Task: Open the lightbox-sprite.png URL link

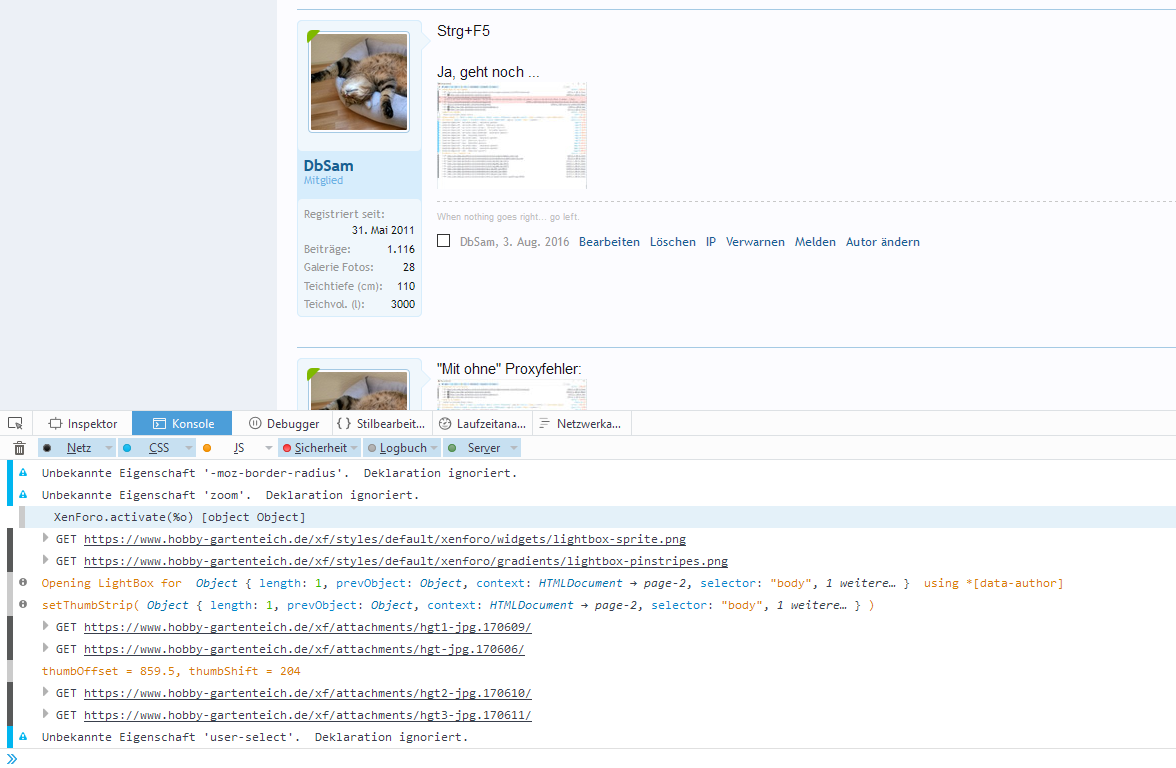Action: point(385,539)
